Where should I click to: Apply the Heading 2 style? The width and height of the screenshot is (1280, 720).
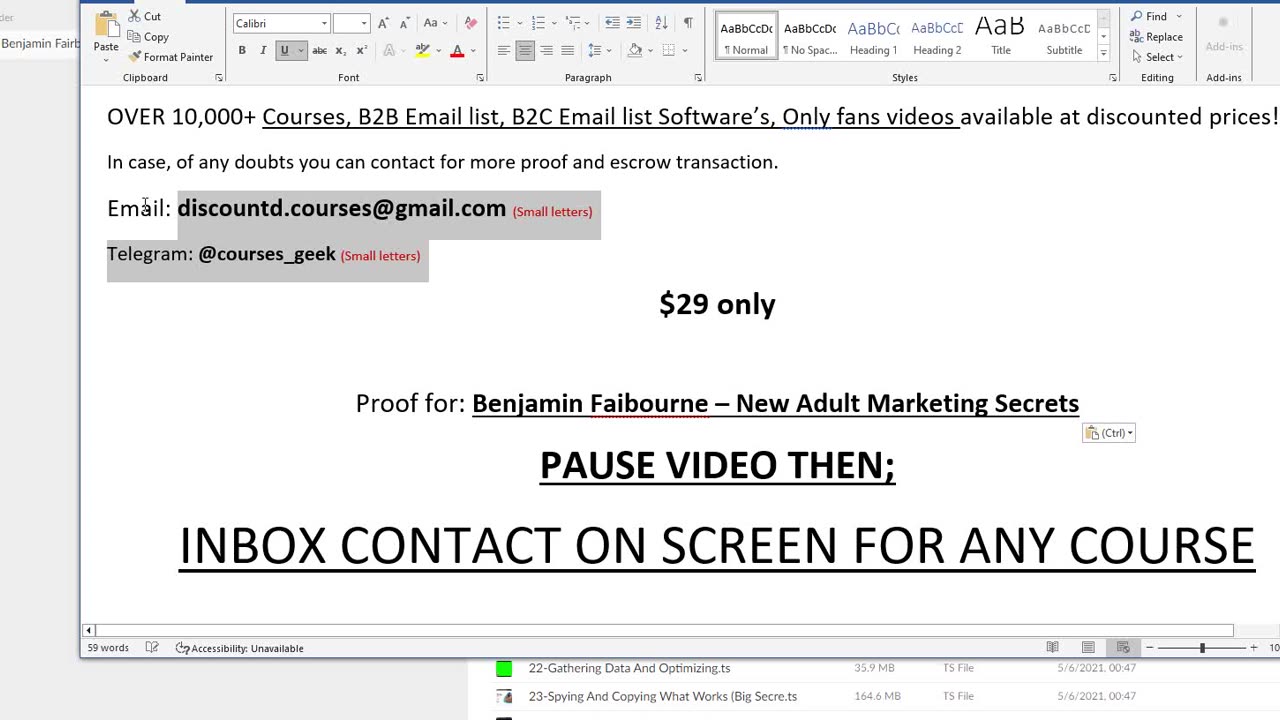click(937, 36)
